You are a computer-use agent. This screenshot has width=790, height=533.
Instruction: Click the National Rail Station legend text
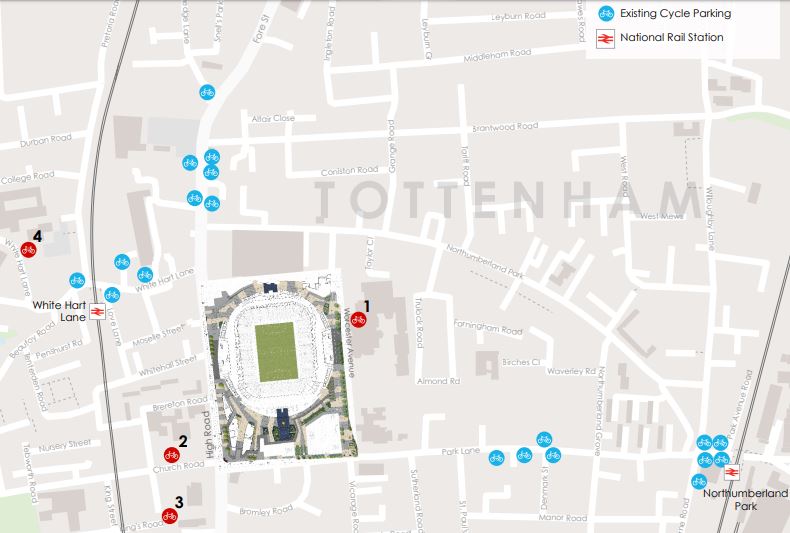(x=671, y=38)
